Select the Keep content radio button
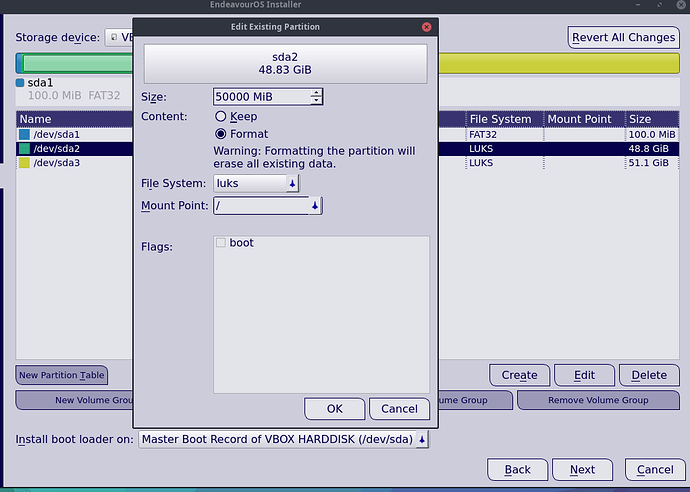690x492 pixels. [220, 116]
